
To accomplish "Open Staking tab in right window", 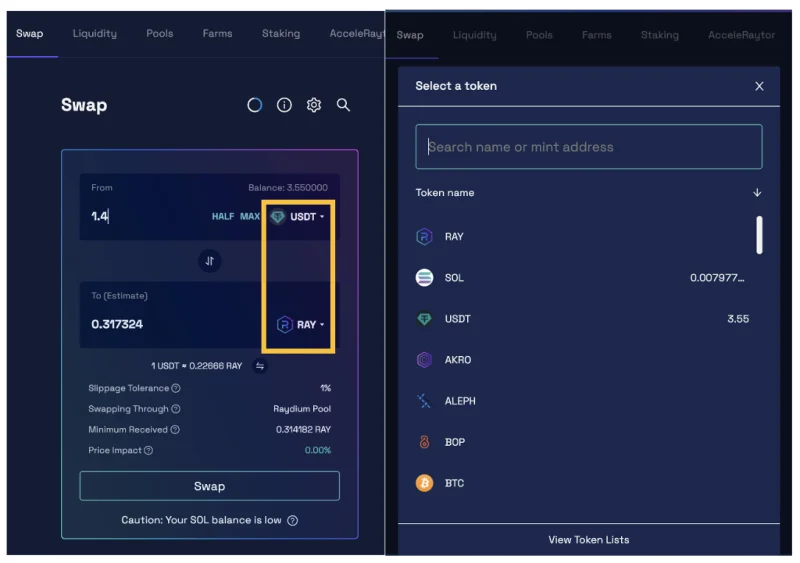I will [660, 35].
